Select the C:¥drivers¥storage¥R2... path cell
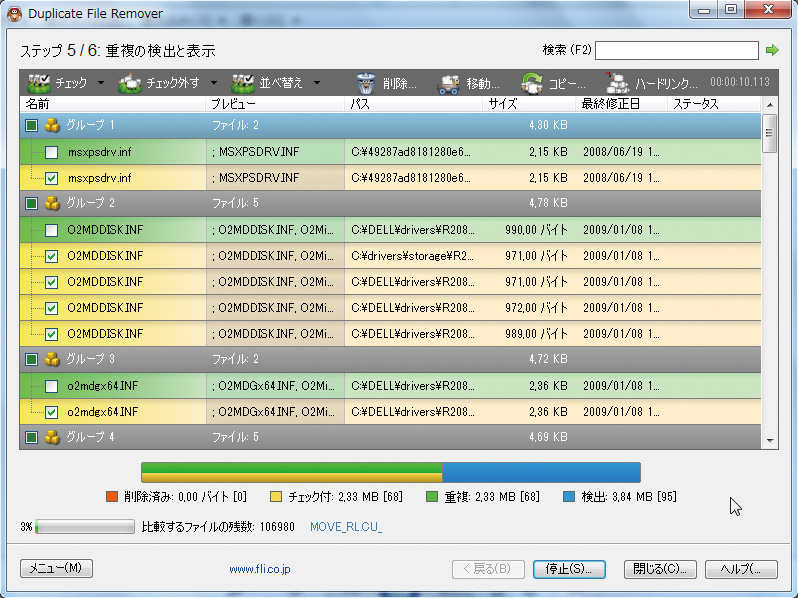The height and width of the screenshot is (598, 798). [x=413, y=256]
